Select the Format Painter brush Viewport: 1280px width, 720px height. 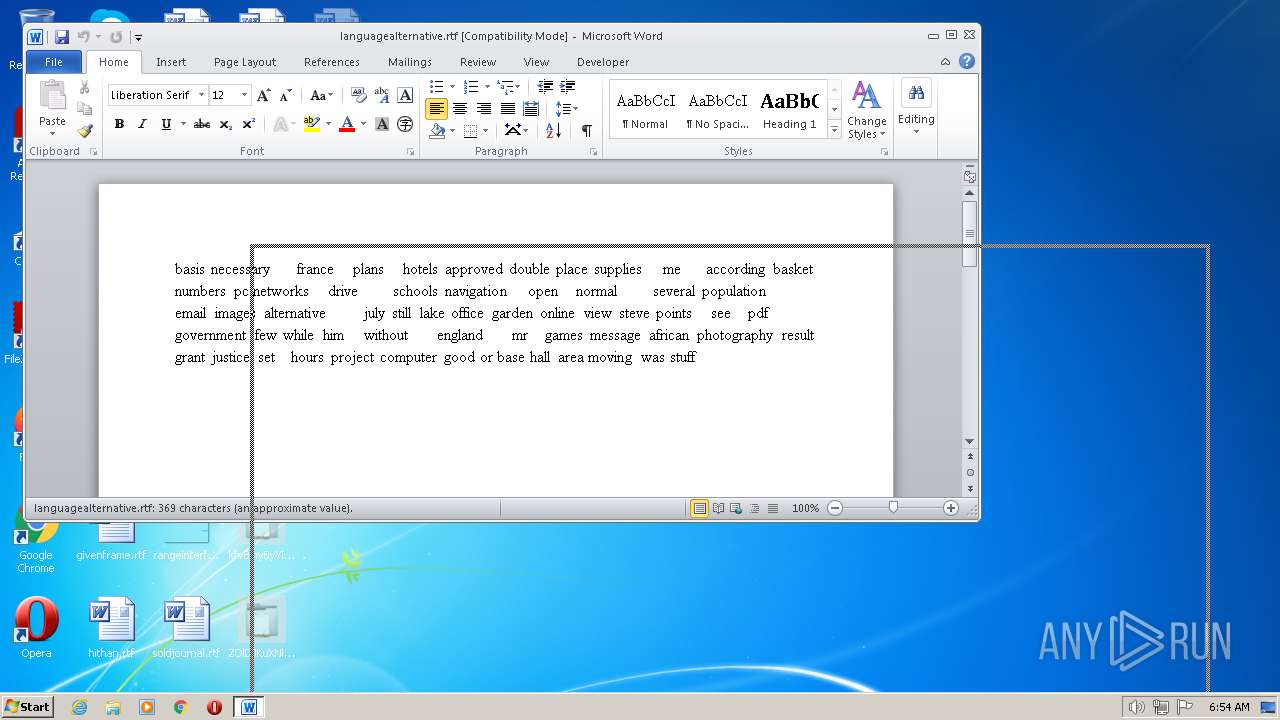(x=85, y=130)
